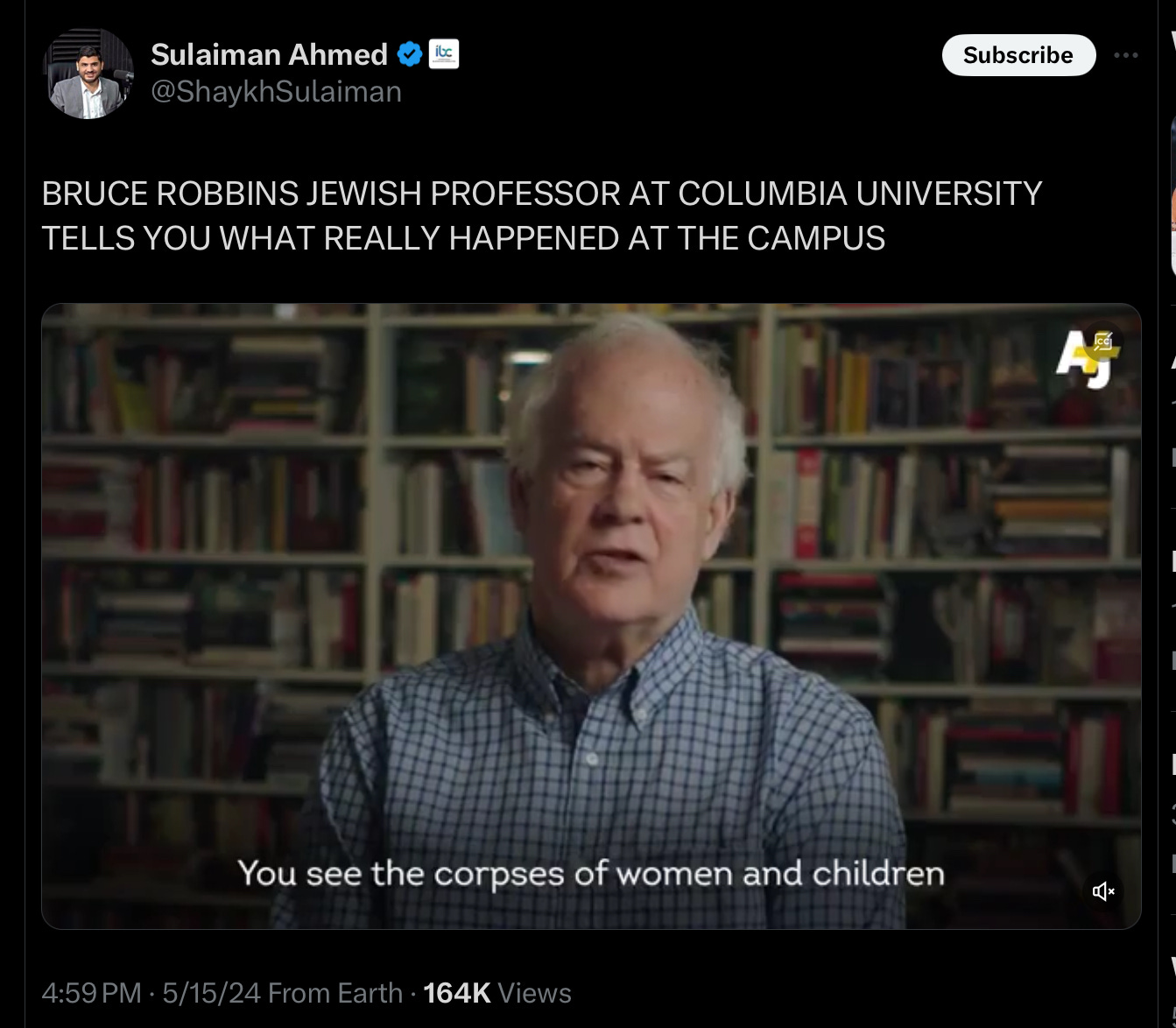
Task: Open the ibc affiliation badge
Action: (444, 54)
